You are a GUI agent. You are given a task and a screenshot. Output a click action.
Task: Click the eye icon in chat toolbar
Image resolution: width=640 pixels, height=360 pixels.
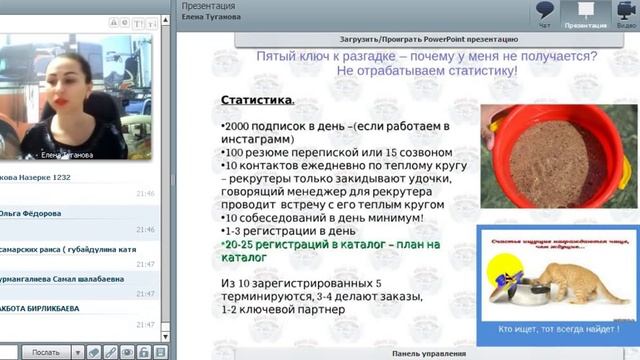[127, 352]
